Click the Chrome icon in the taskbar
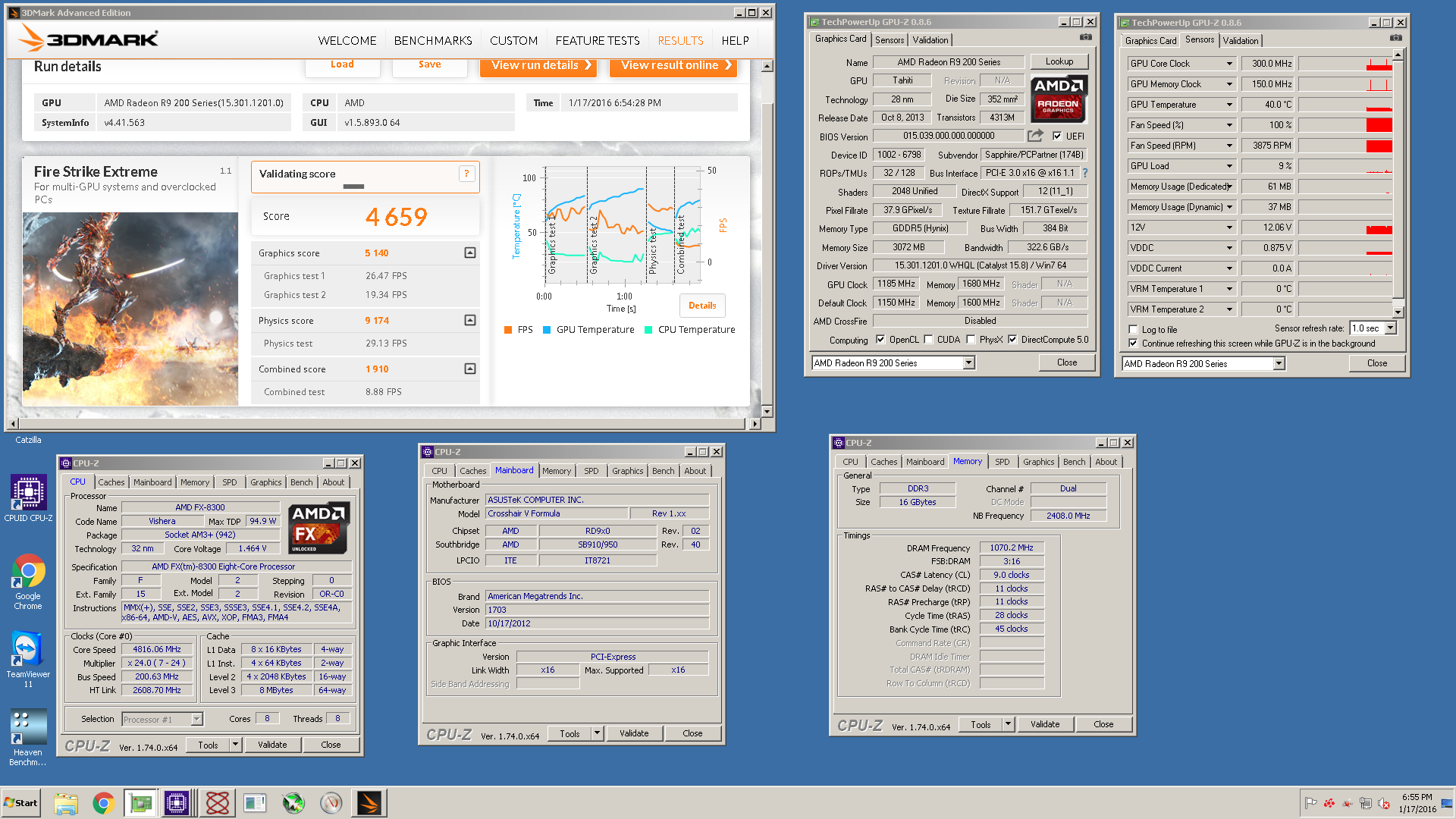This screenshot has width=1456, height=819. point(103,803)
